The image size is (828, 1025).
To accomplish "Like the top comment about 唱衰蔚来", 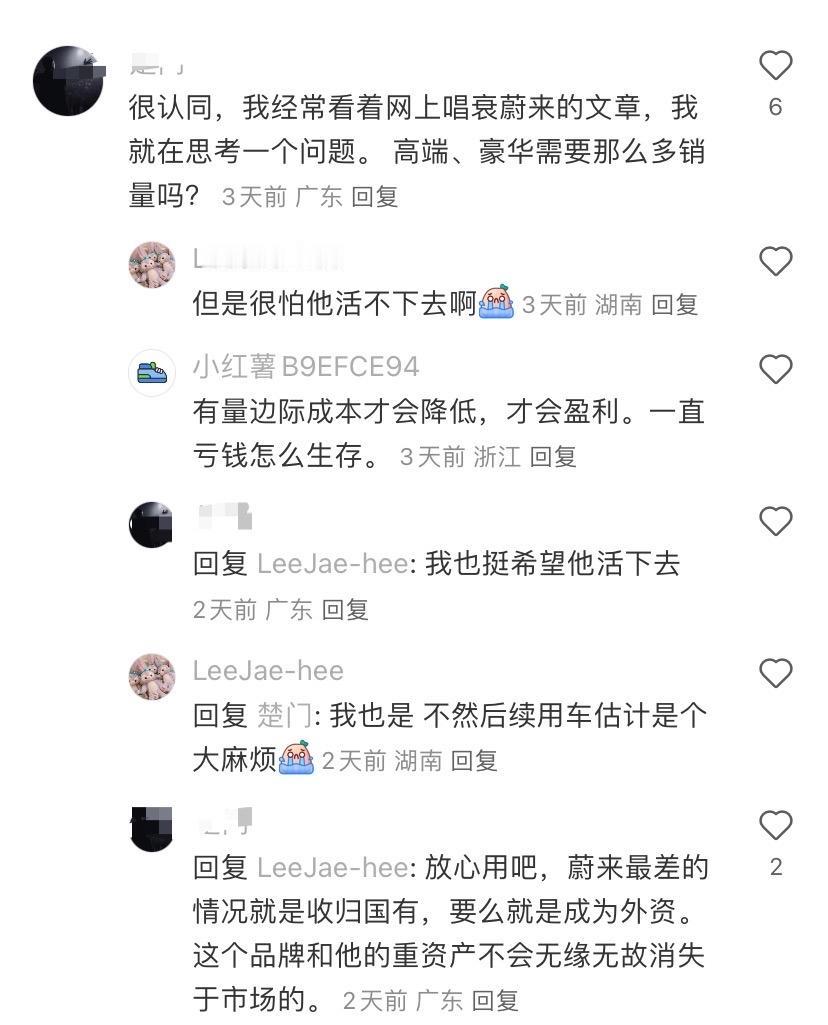I will coord(775,65).
